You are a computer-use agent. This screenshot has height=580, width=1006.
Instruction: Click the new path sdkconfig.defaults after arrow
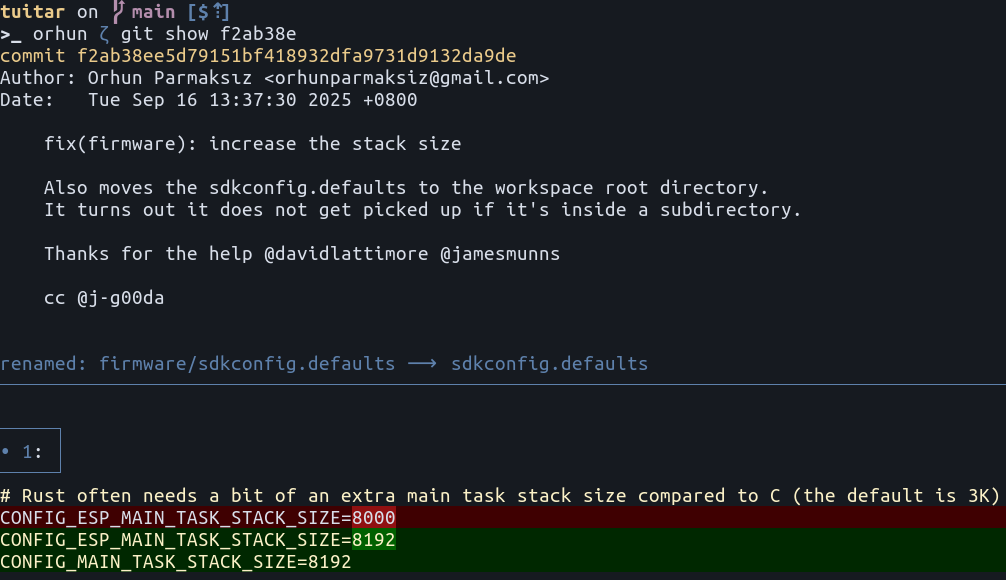point(549,364)
